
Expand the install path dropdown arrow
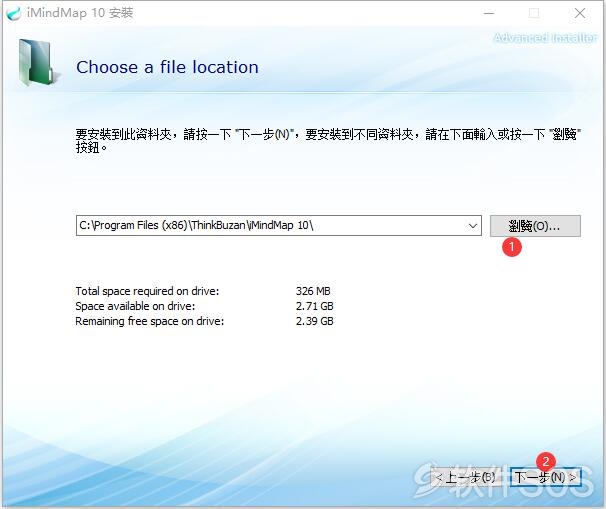(x=472, y=226)
